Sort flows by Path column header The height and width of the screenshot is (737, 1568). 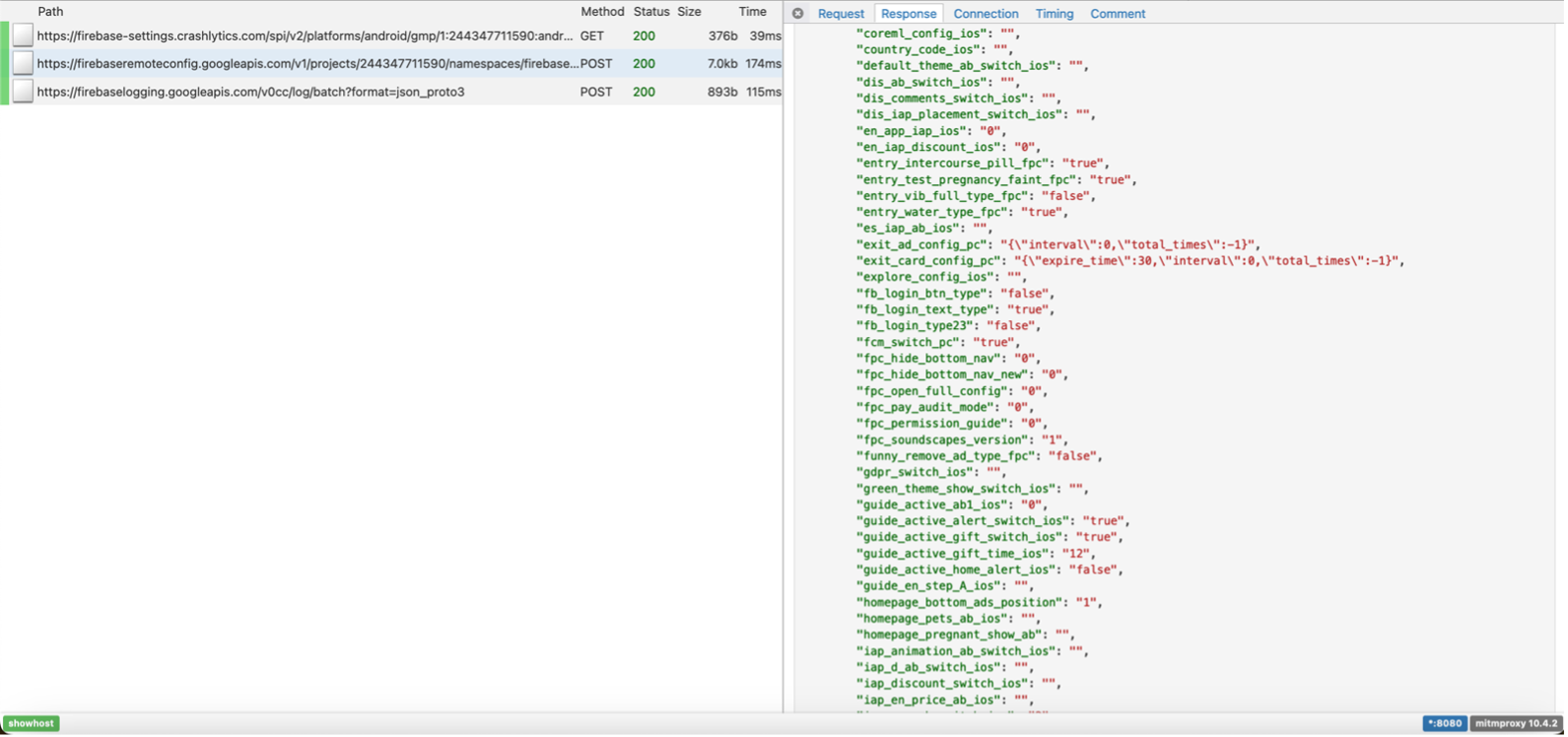click(x=50, y=12)
